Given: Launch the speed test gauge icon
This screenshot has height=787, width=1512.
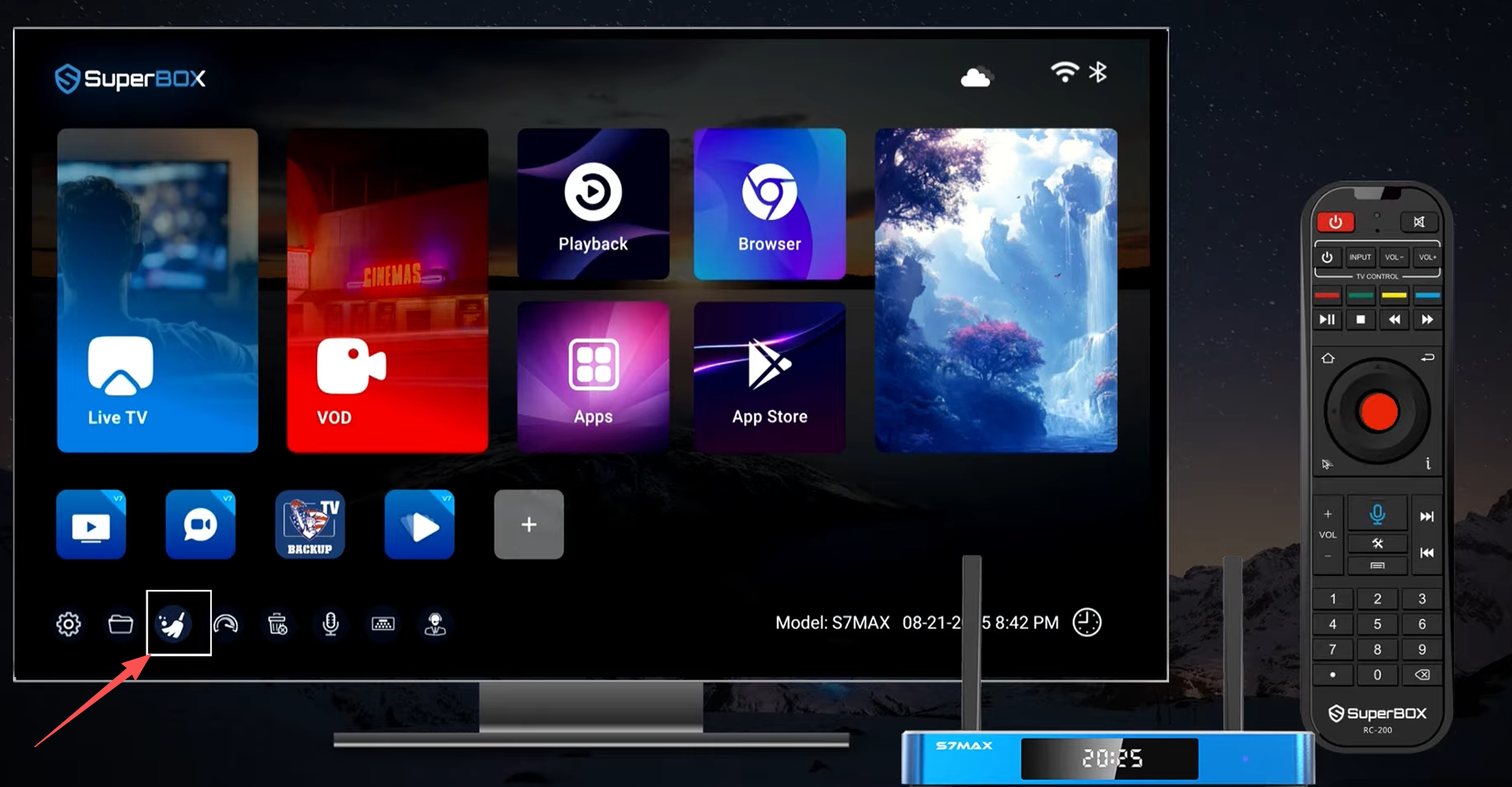Looking at the screenshot, I should coord(226,624).
